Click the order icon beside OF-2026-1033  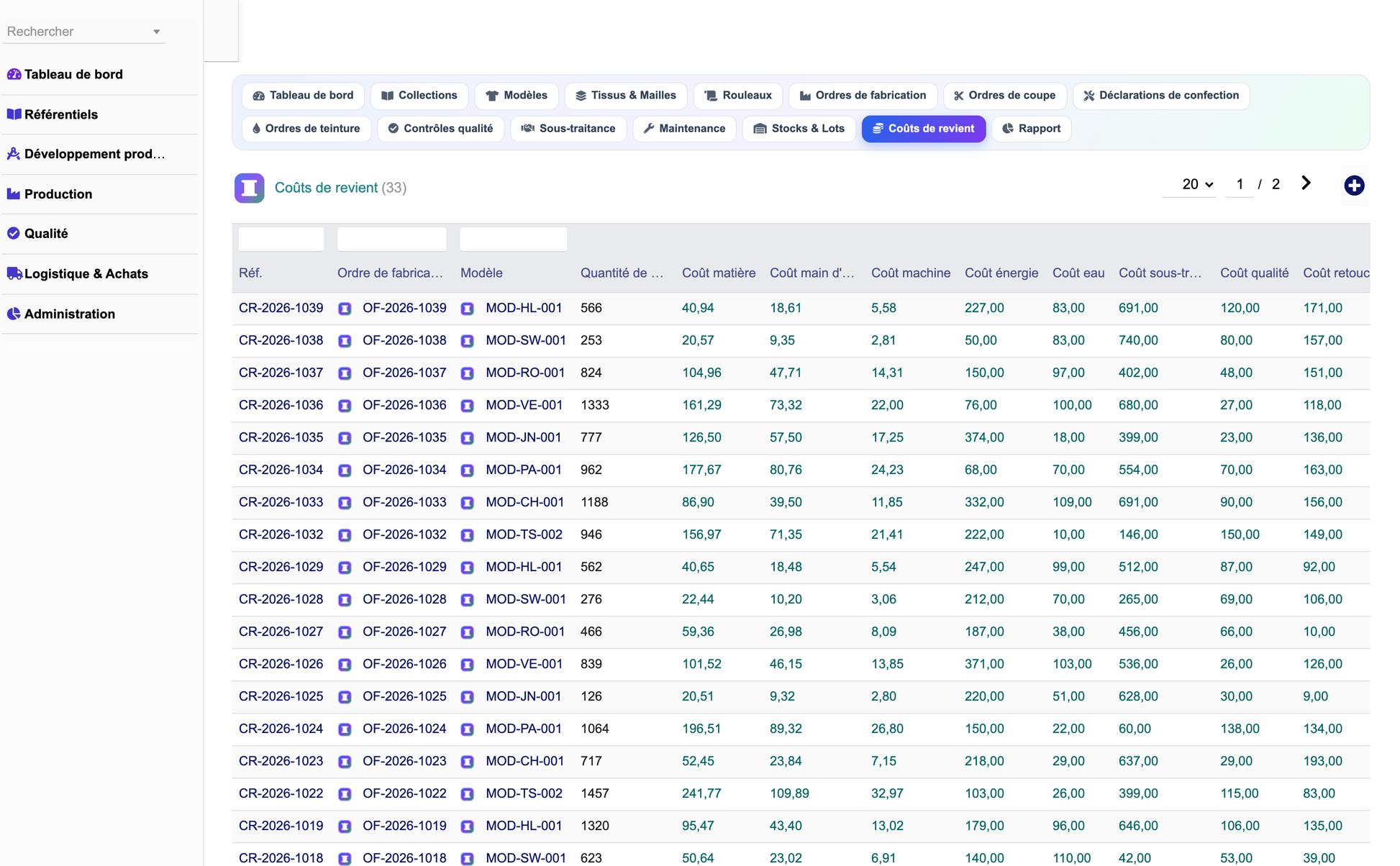click(x=345, y=503)
